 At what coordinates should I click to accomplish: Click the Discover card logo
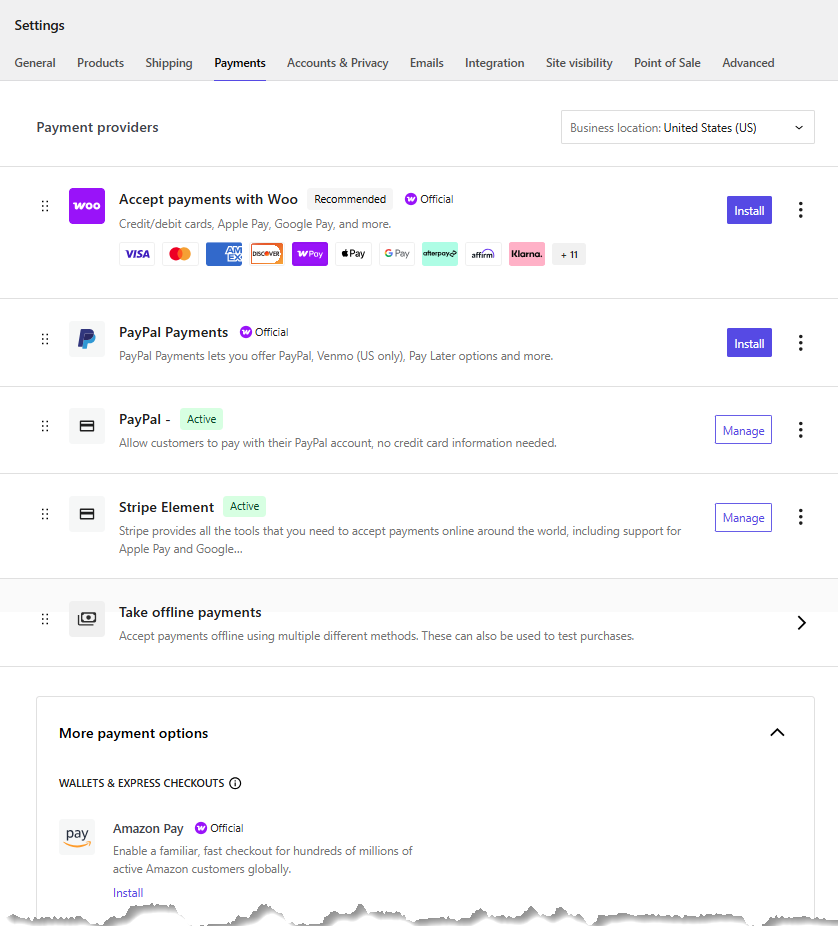point(267,254)
